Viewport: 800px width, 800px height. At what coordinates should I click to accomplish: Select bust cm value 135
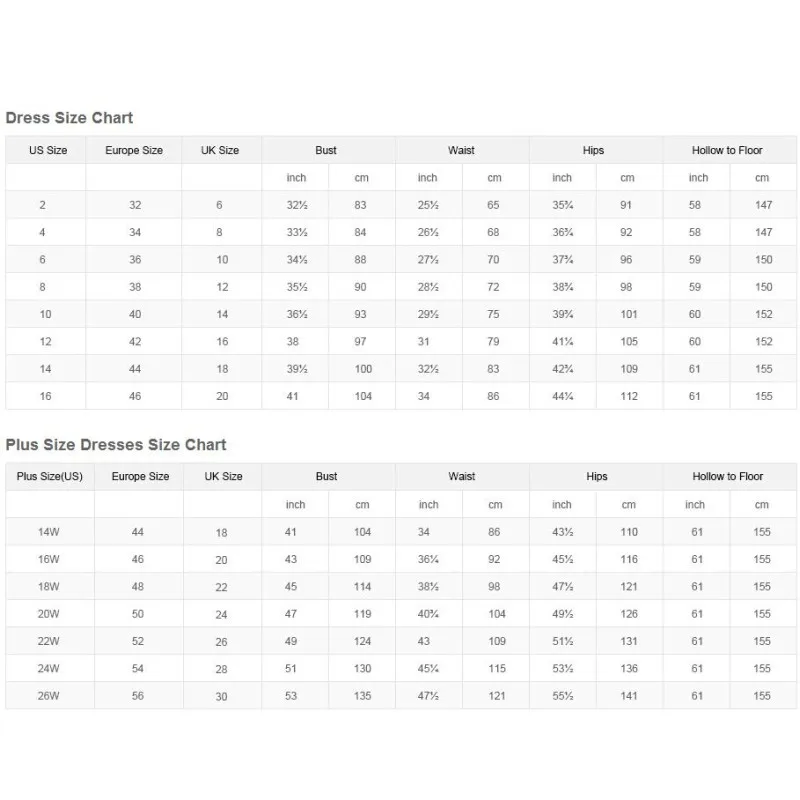tap(362, 695)
